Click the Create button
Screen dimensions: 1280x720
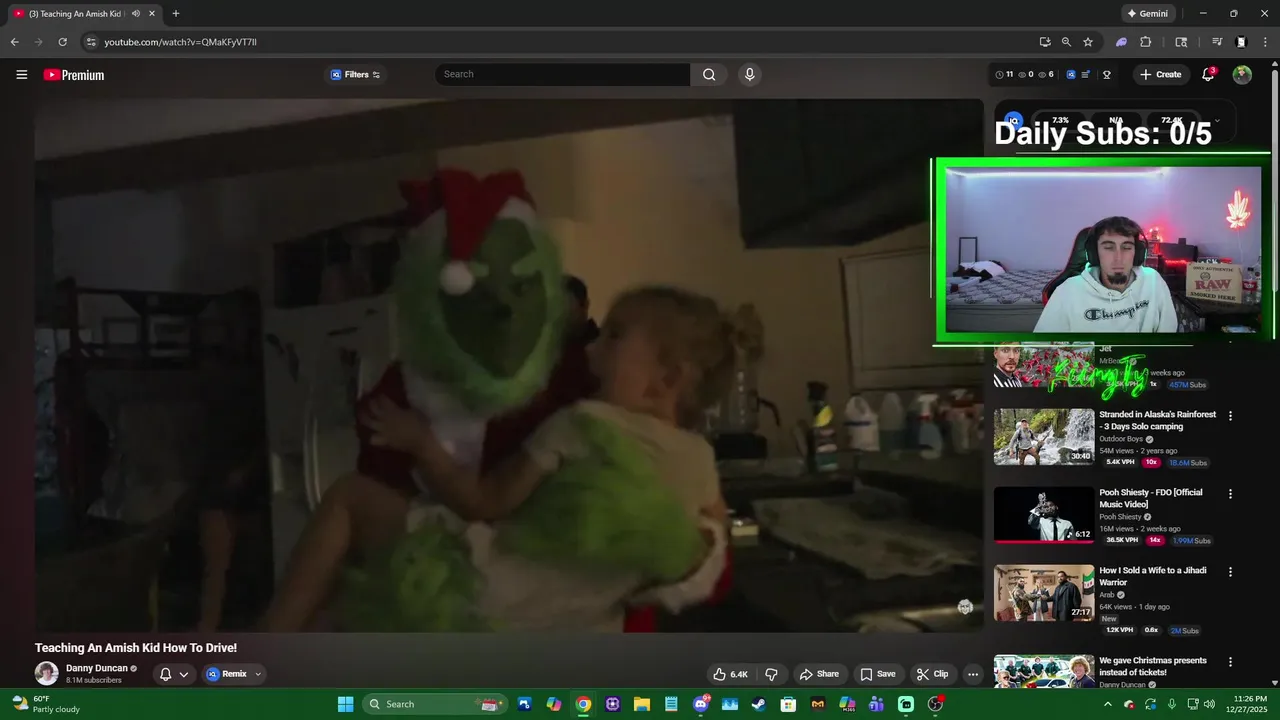point(1161,75)
